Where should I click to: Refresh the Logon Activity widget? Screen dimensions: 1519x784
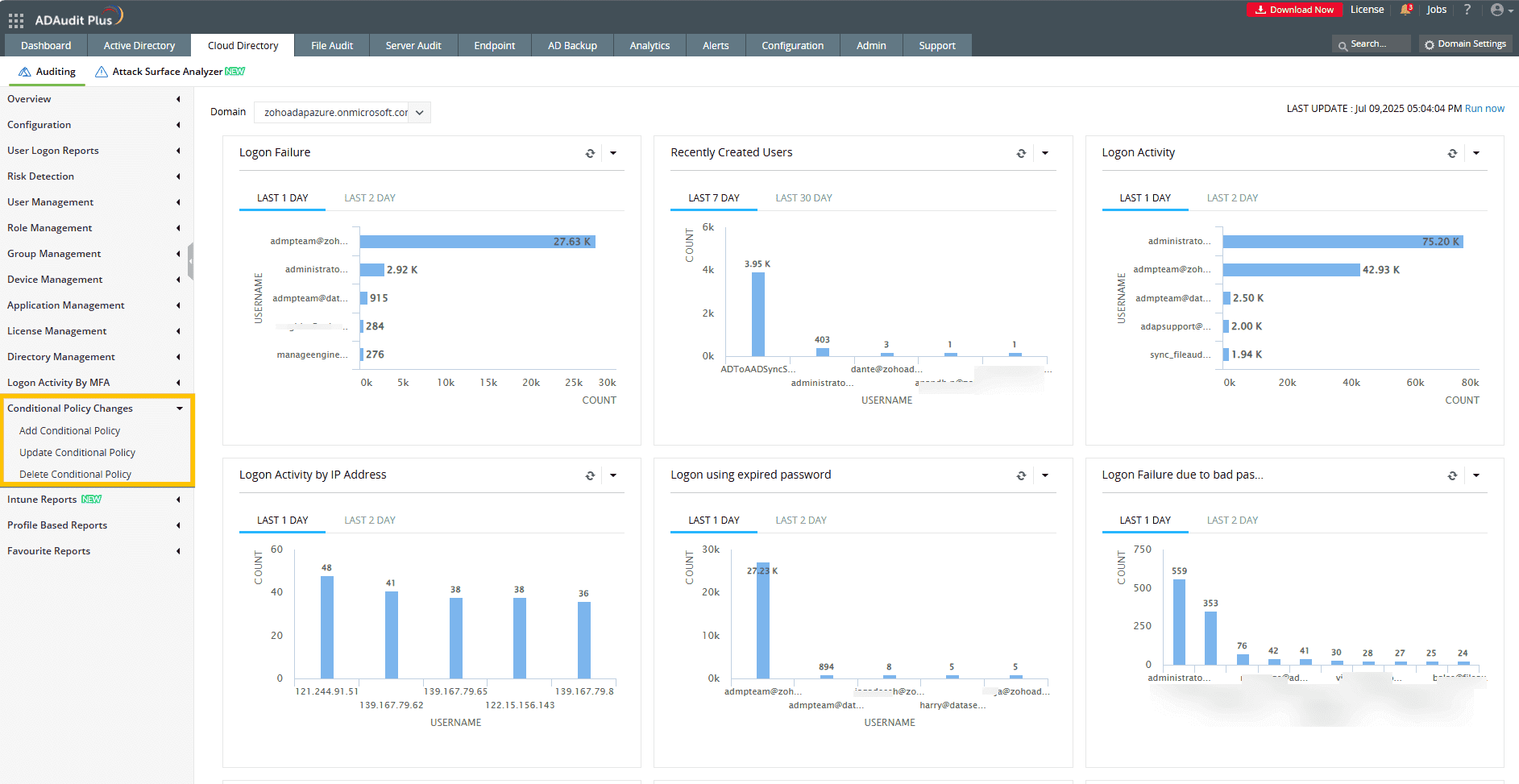1452,152
